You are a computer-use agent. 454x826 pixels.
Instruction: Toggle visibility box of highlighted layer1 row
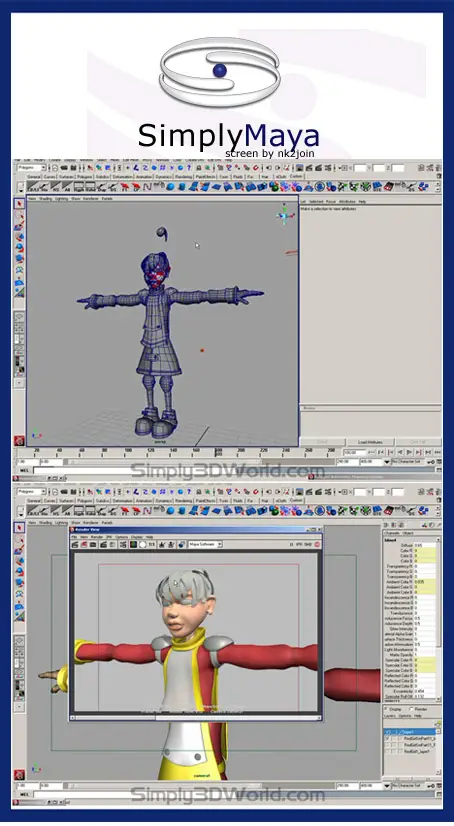coord(388,732)
